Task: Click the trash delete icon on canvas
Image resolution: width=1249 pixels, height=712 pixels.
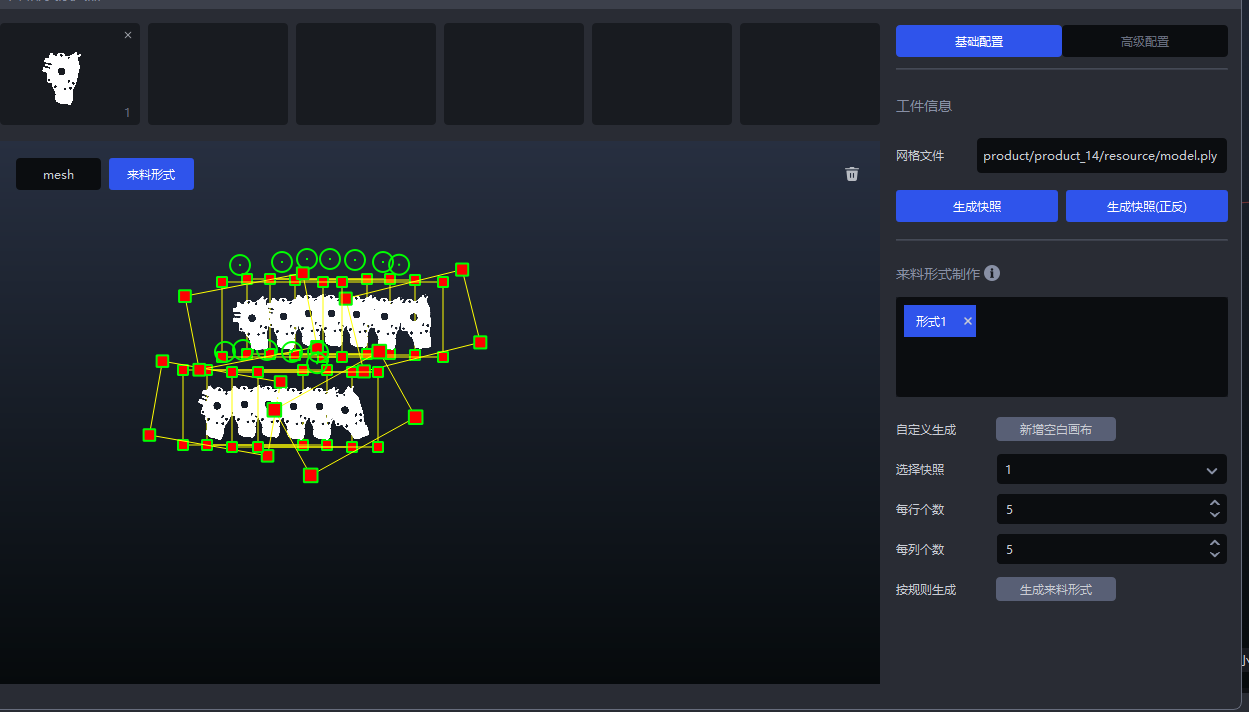Action: coord(852,174)
